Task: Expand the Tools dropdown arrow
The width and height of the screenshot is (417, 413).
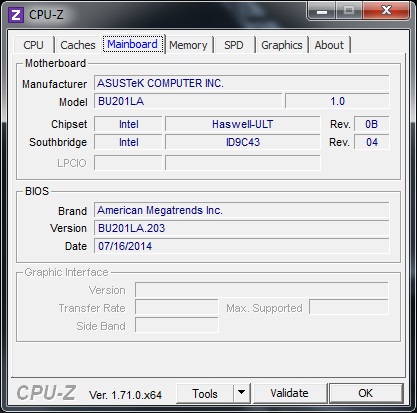Action: coord(242,394)
